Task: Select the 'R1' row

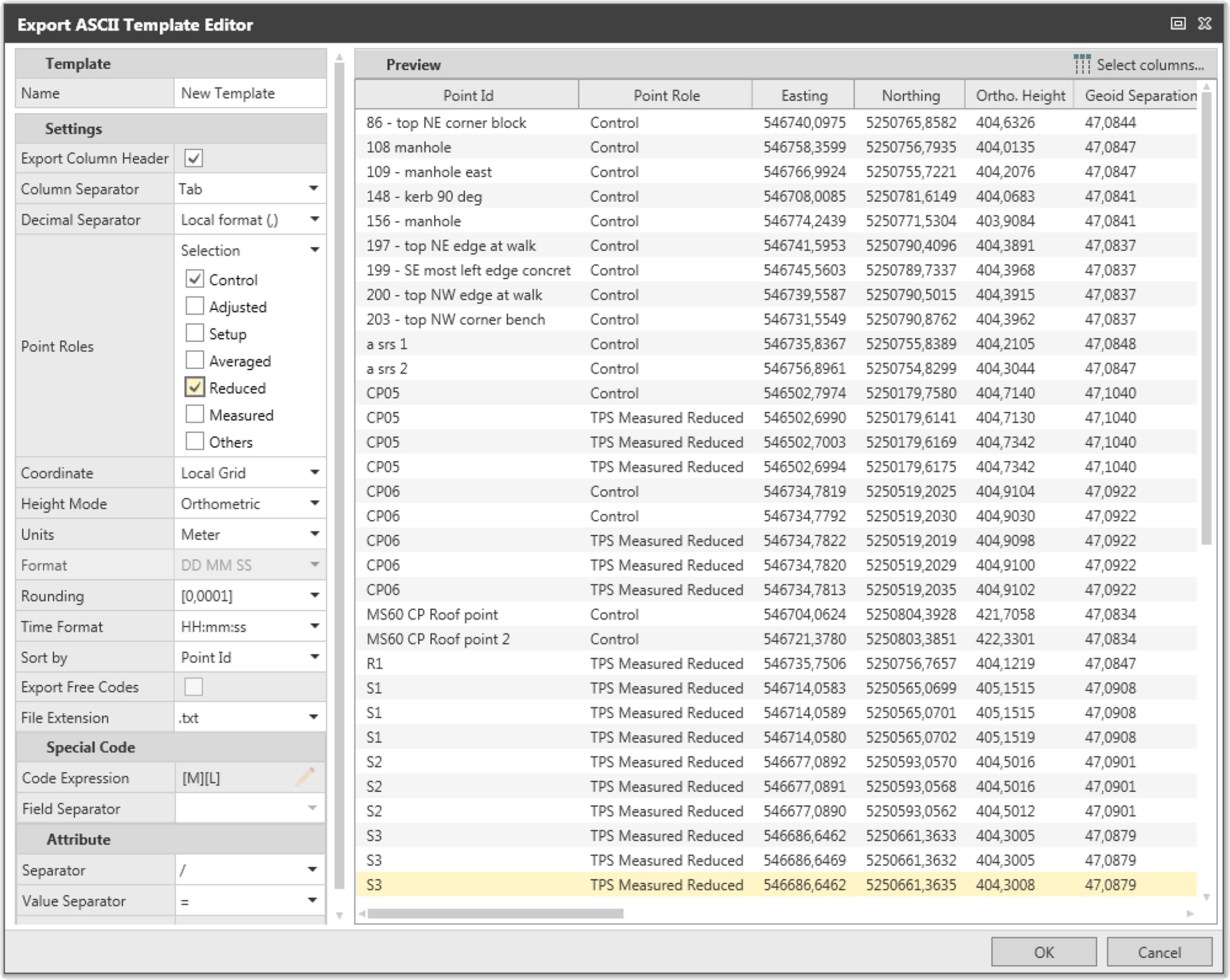Action: (776, 663)
